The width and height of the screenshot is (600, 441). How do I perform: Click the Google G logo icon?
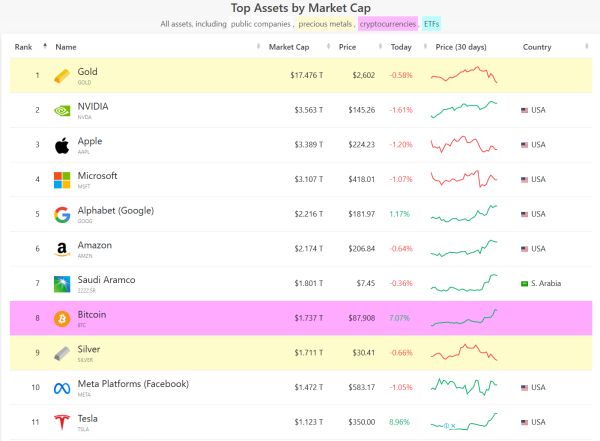pyautogui.click(x=62, y=215)
